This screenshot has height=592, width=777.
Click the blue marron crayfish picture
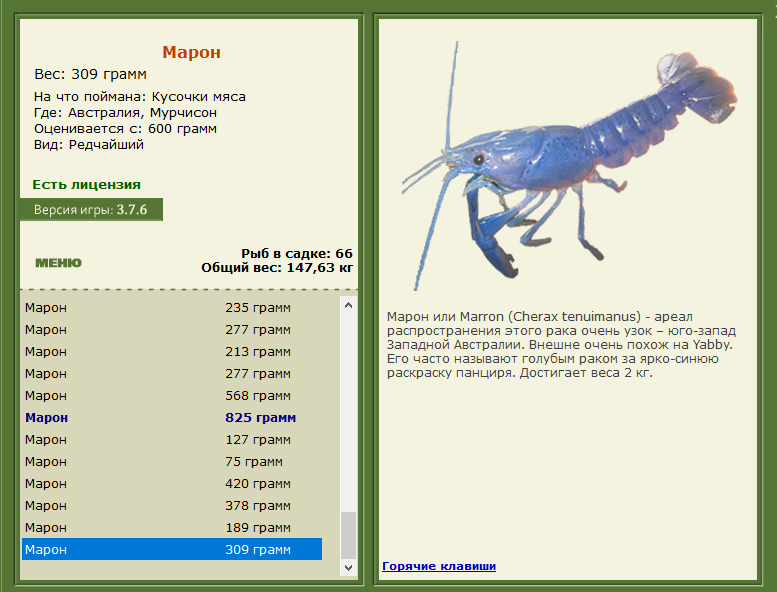569,166
